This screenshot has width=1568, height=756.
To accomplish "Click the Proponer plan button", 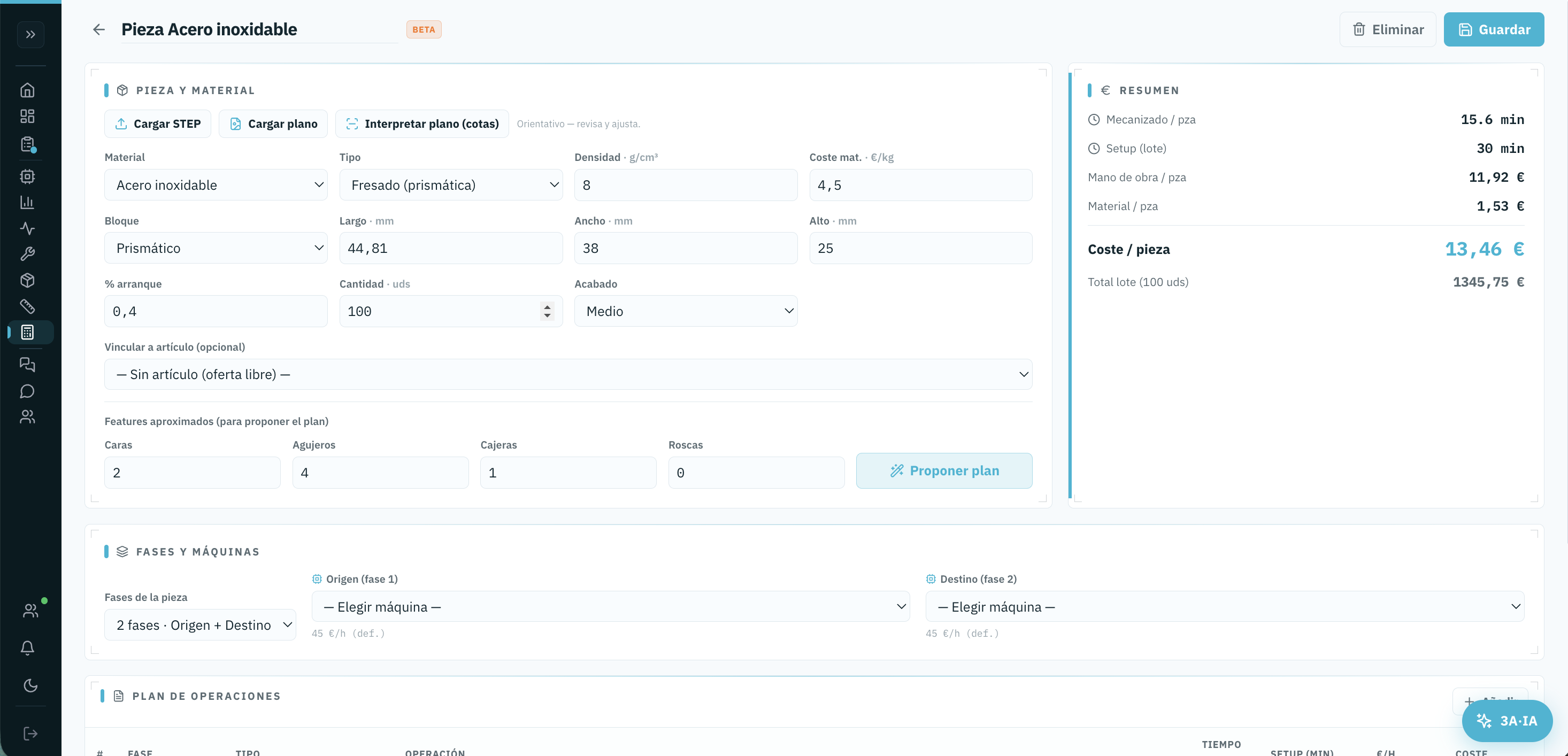I will pyautogui.click(x=944, y=470).
